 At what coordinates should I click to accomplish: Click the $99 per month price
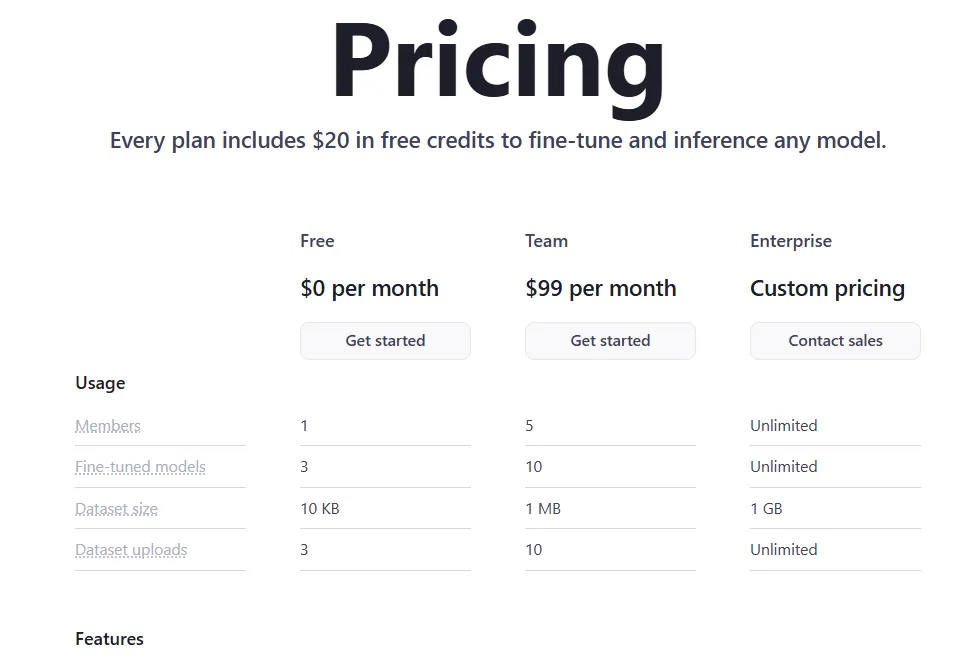coord(601,288)
